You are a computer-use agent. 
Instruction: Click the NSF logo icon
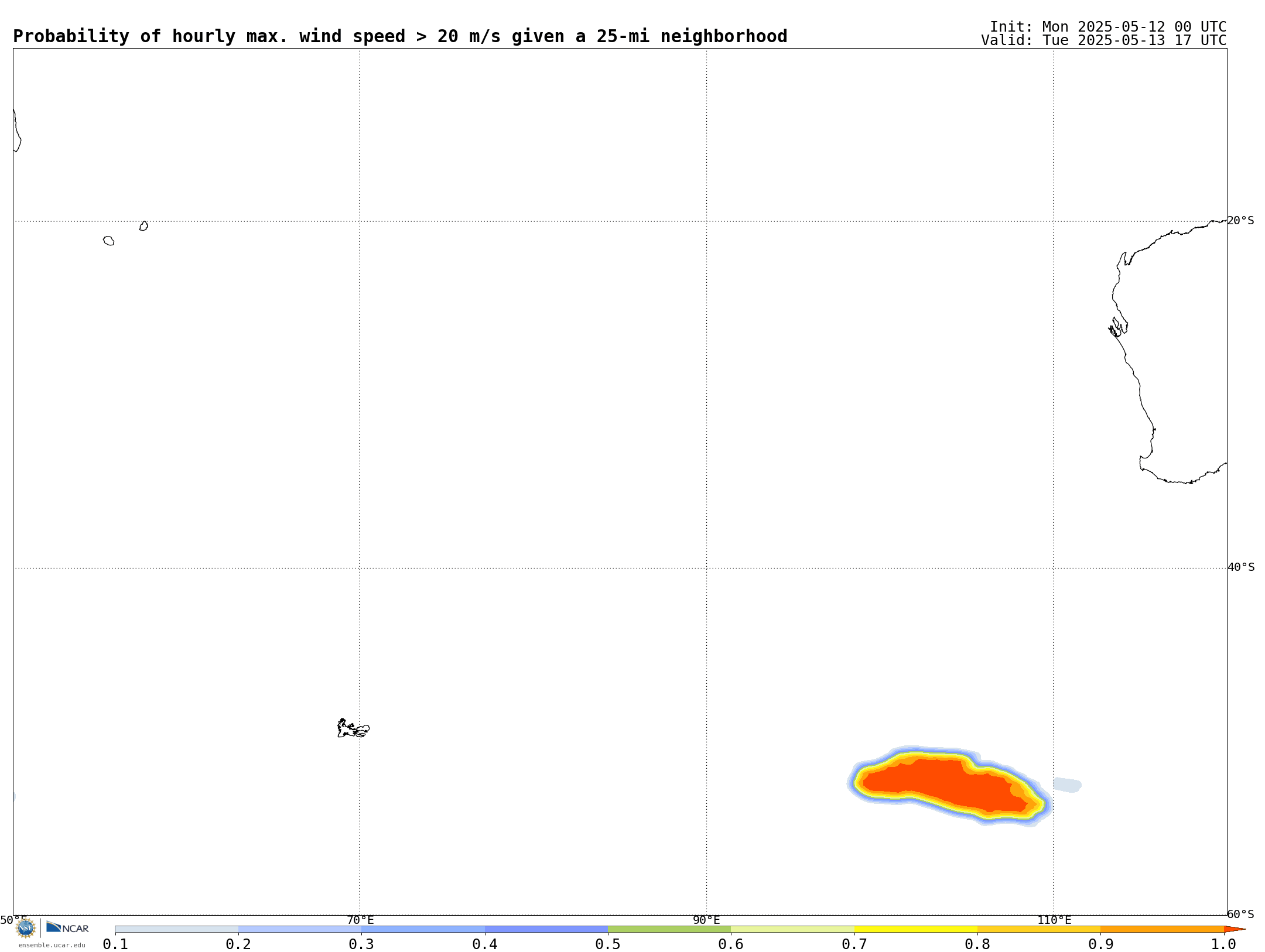coord(25,928)
